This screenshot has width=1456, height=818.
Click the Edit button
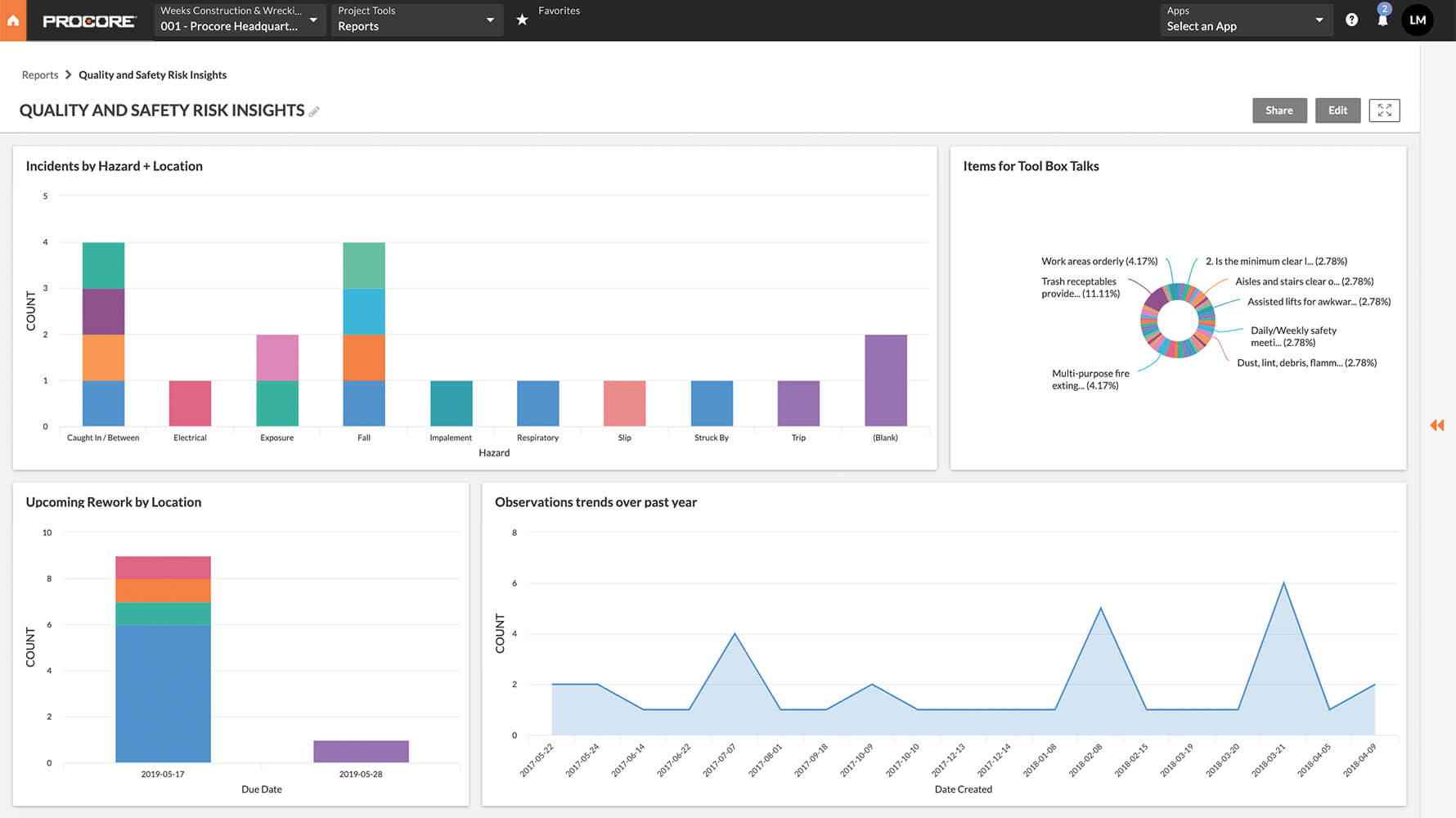point(1337,110)
